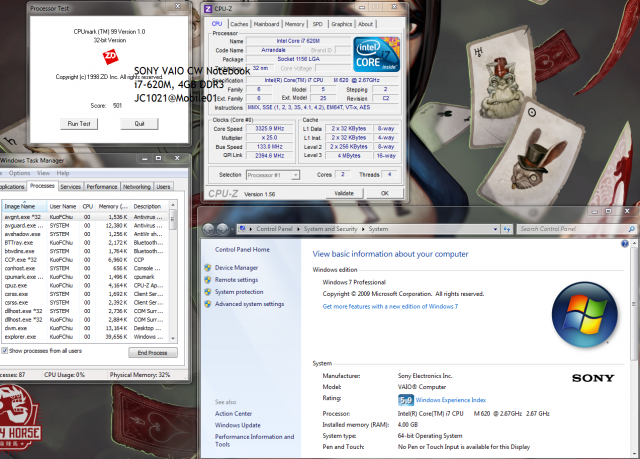Select the cpuz.exe process row
The height and width of the screenshot is (459, 640).
coord(85,285)
